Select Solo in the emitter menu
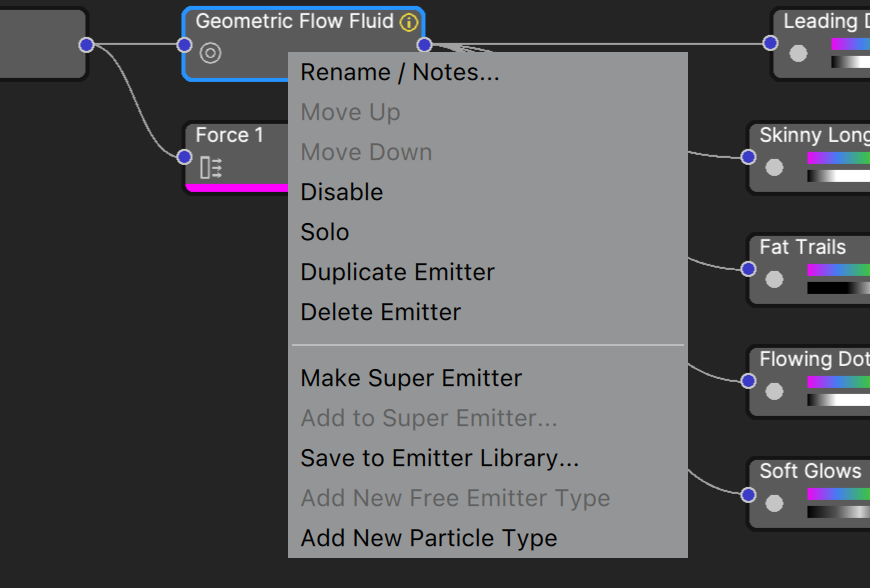Viewport: 870px width, 588px height. 325,232
